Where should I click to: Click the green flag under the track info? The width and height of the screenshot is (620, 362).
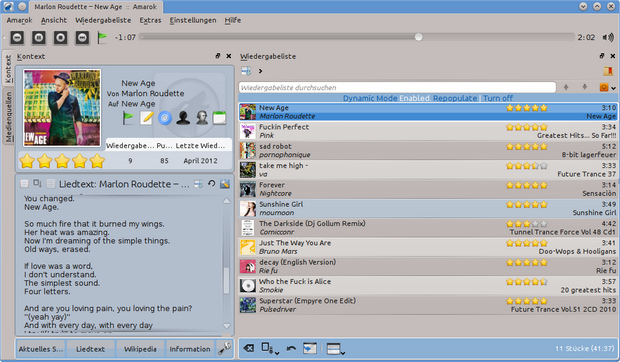point(128,118)
